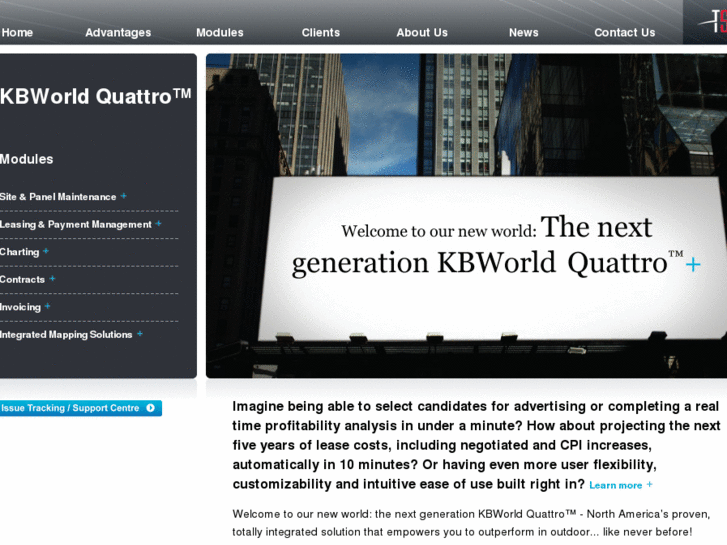Open Issue Tracking / Support Centre button
727x545 pixels.
(x=81, y=408)
